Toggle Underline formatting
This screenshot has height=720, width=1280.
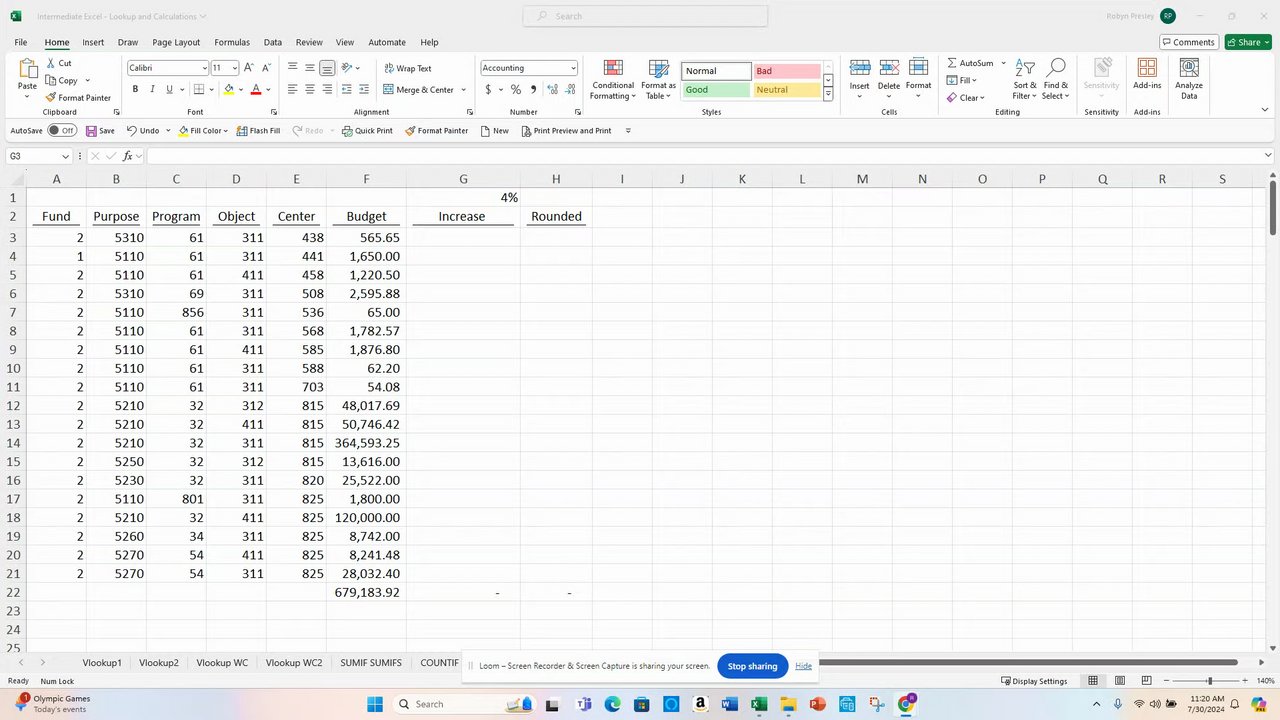tap(169, 89)
